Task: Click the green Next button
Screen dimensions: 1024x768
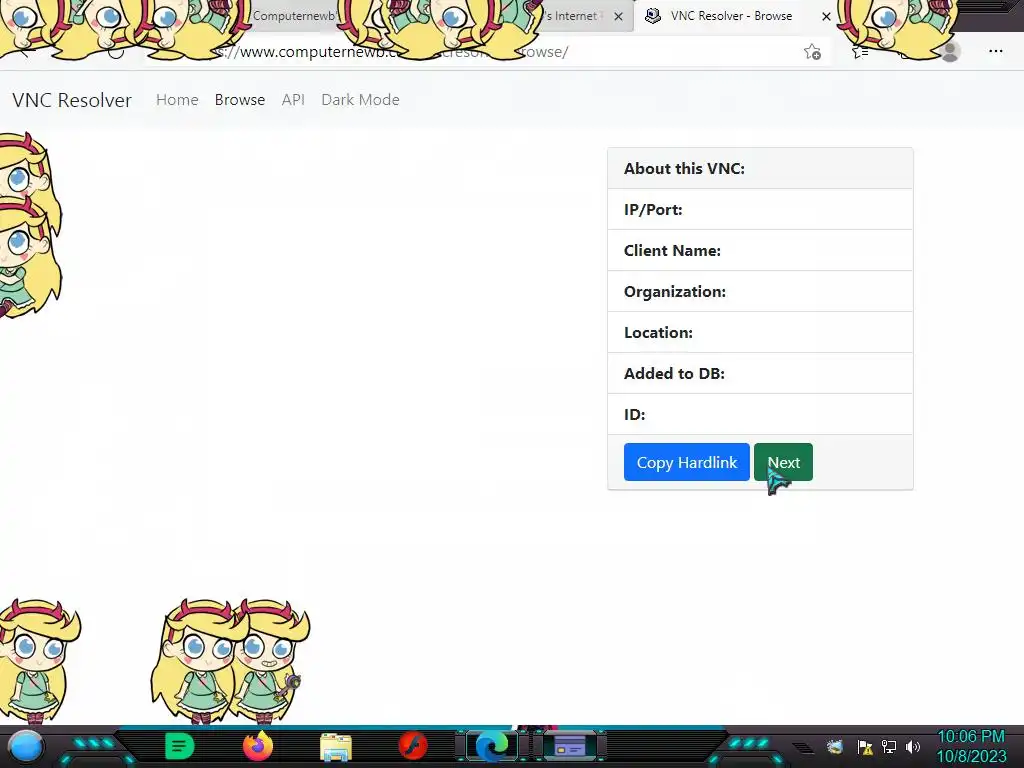Action: 783,462
